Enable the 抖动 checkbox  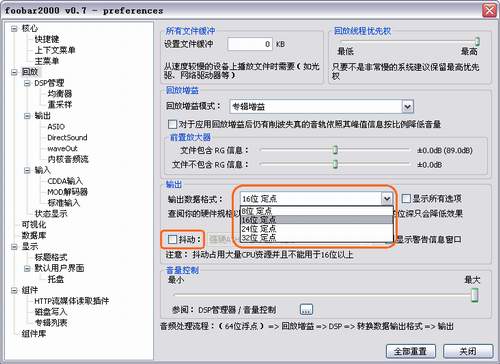(172, 239)
